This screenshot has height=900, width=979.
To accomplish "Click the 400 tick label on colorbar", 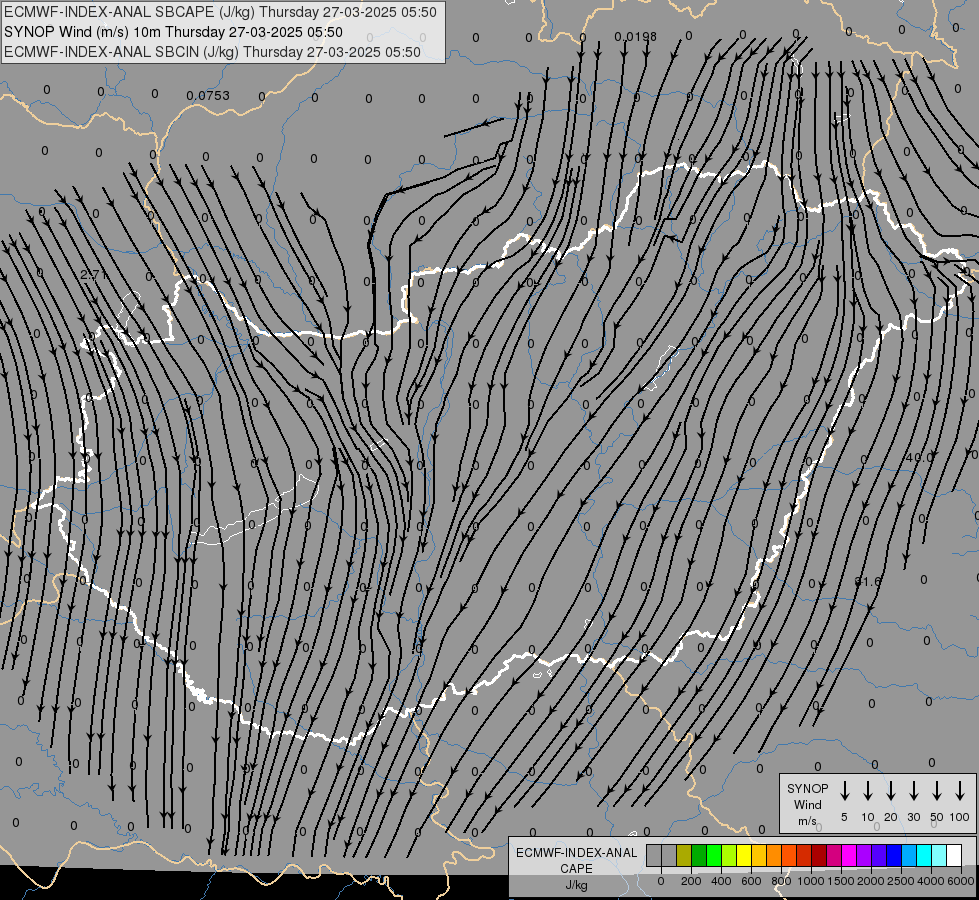I will [x=721, y=881].
